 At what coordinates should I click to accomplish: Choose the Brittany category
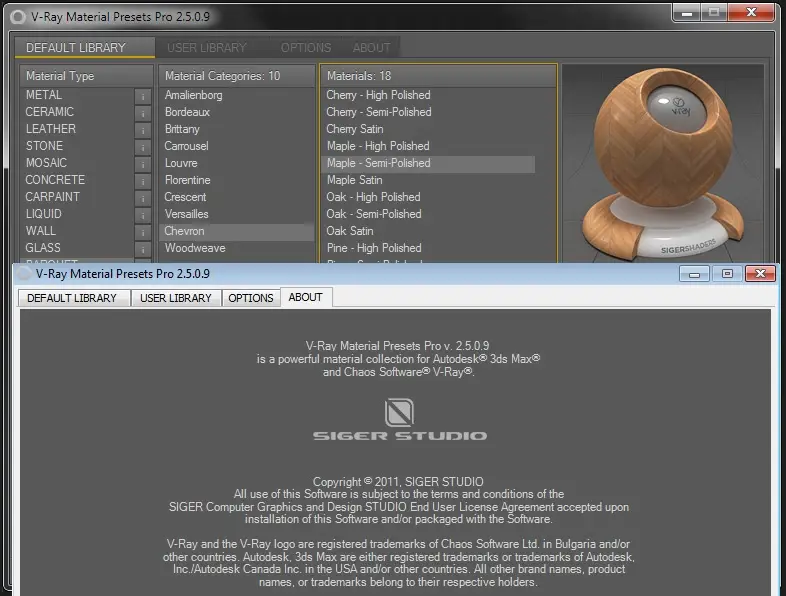236,129
